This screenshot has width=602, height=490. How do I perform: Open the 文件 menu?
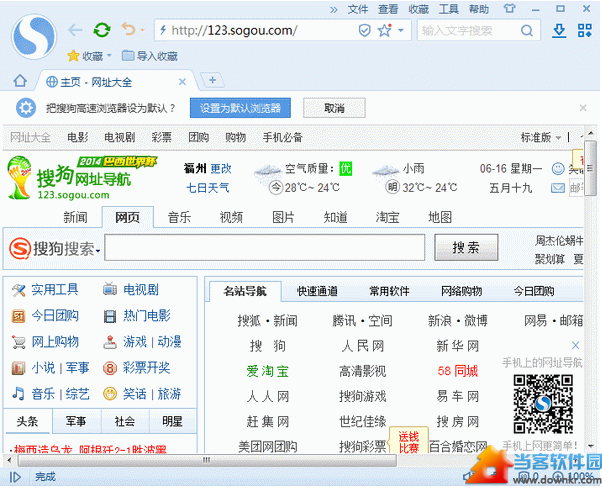[358, 9]
